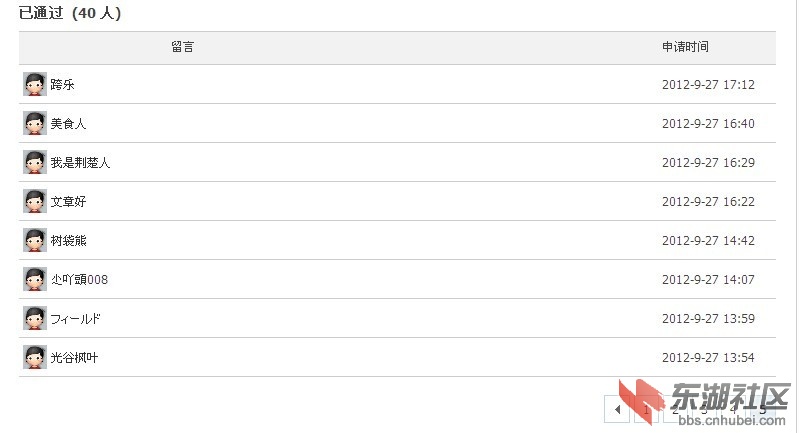The image size is (799, 433).
Task: Click username 树袋熊
Action: pyautogui.click(x=68, y=240)
